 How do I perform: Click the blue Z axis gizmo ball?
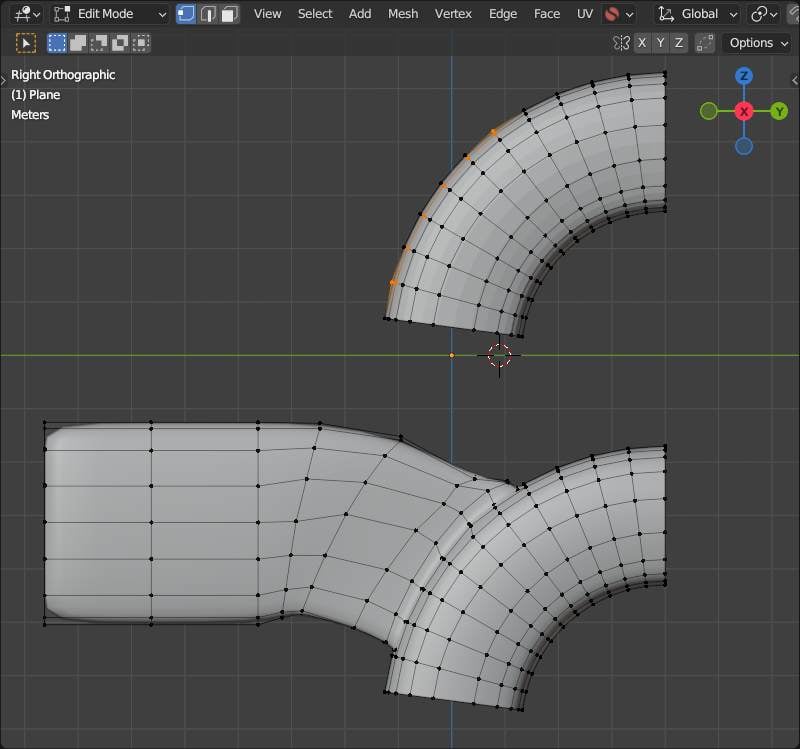[x=744, y=77]
